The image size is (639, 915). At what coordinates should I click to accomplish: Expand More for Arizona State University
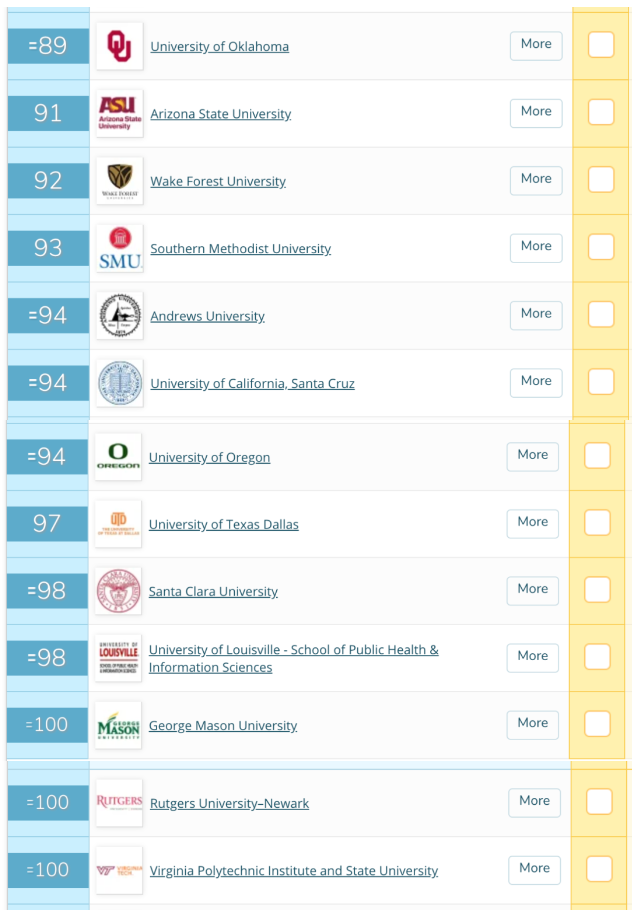[x=536, y=113]
